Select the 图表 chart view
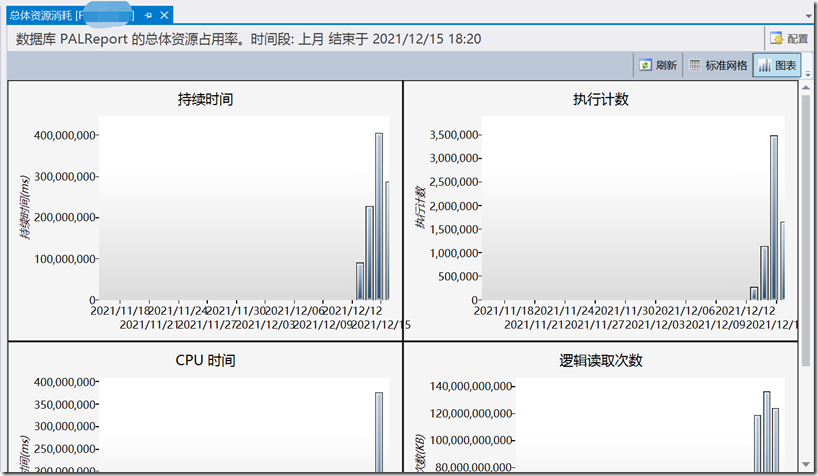 tap(777, 65)
